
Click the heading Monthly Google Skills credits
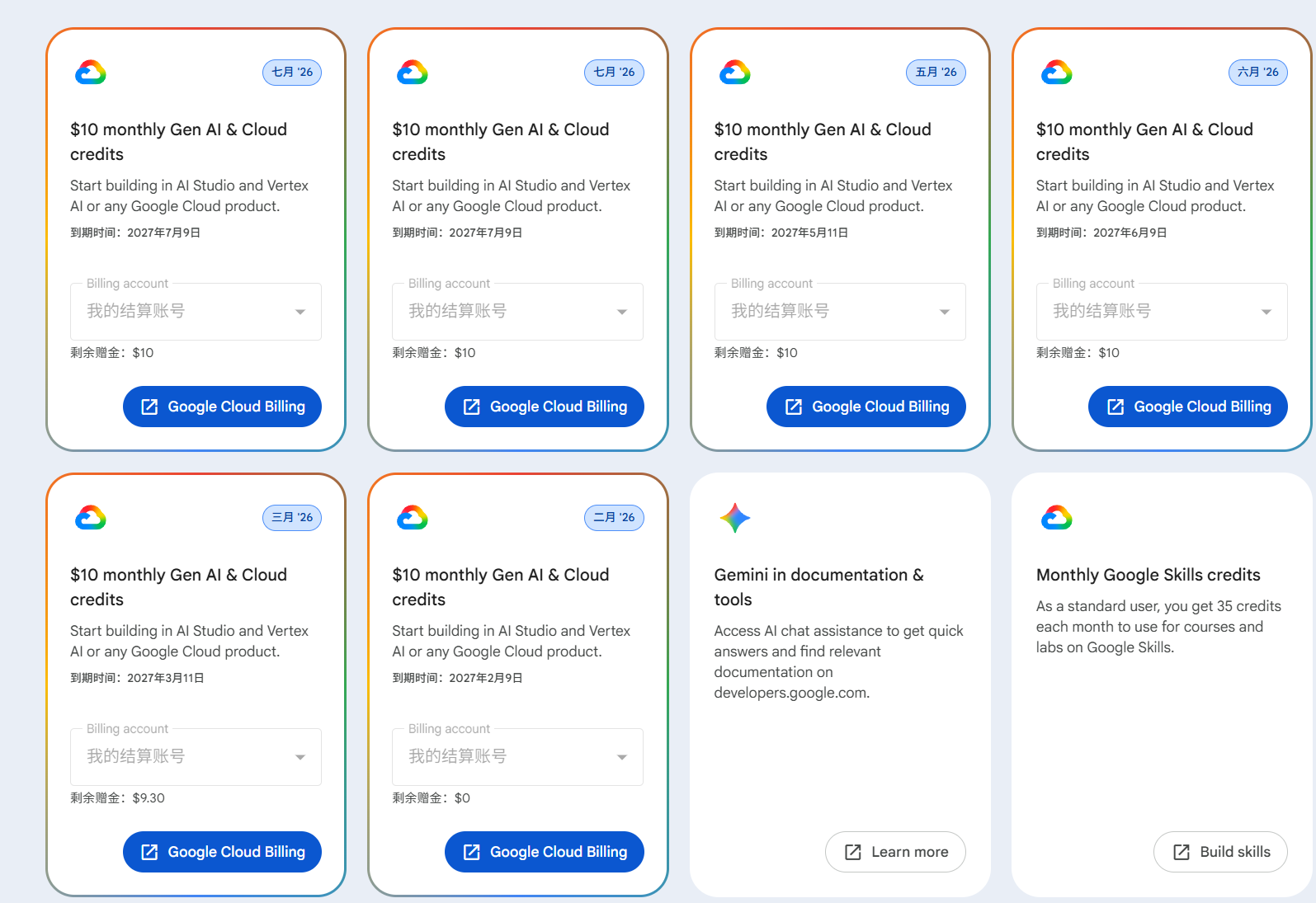pos(1149,575)
